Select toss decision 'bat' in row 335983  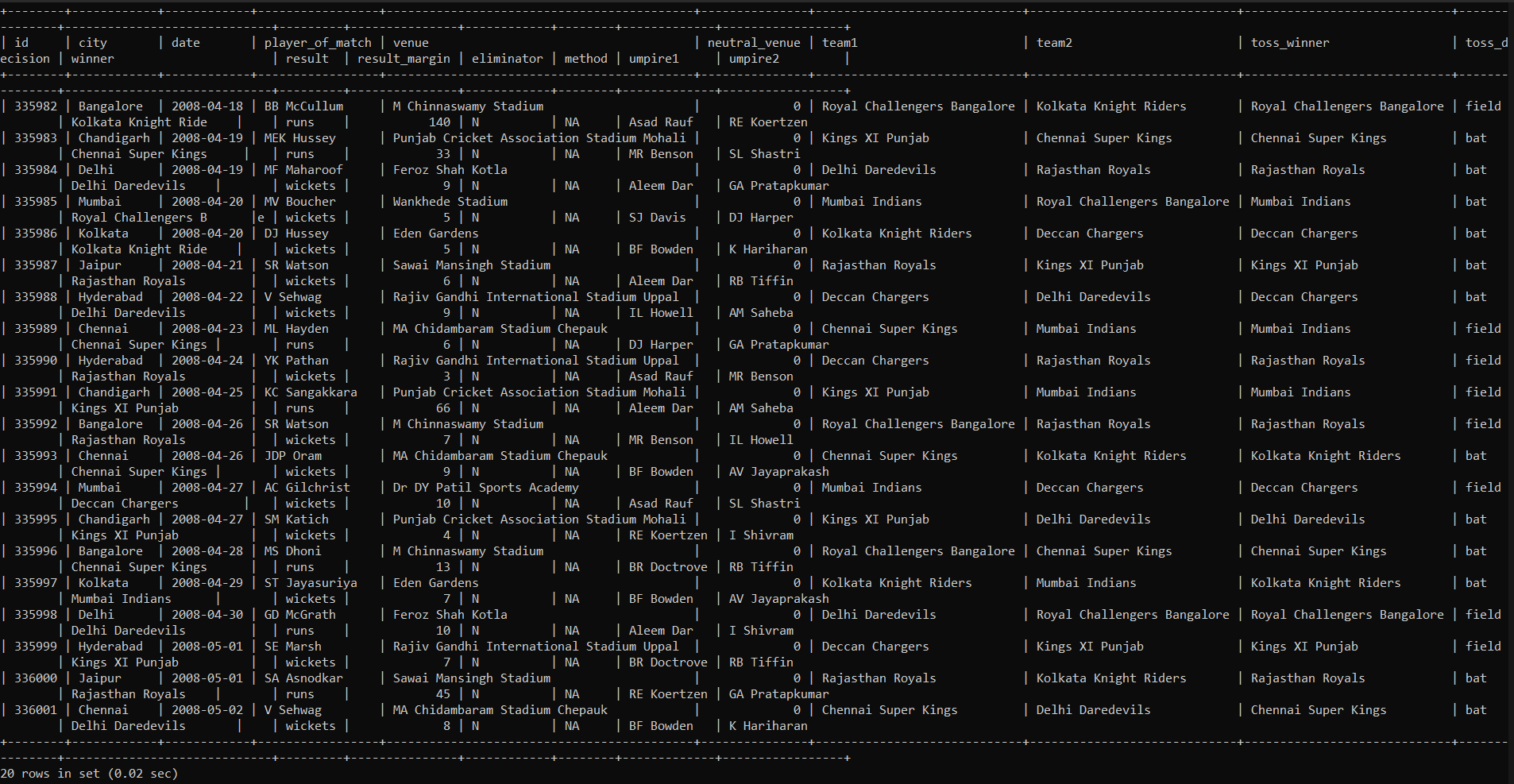point(1477,138)
